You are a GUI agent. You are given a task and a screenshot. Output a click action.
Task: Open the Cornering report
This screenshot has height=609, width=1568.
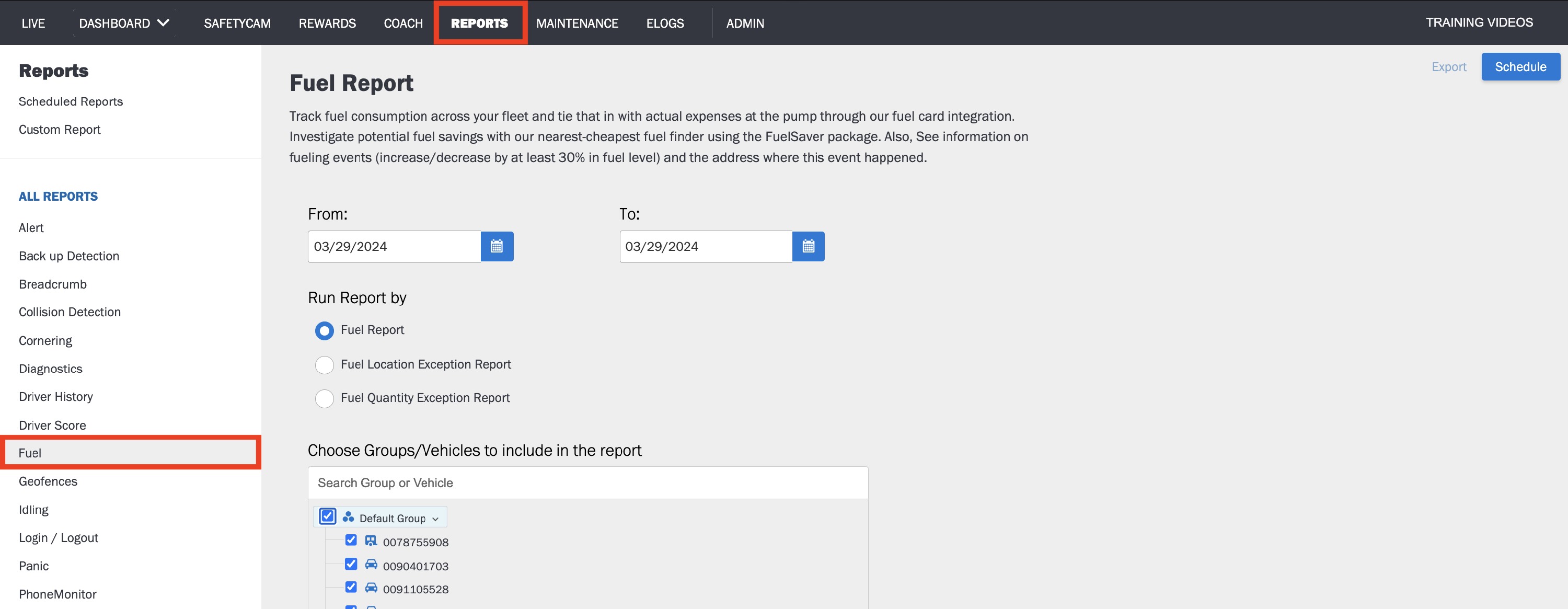point(45,341)
